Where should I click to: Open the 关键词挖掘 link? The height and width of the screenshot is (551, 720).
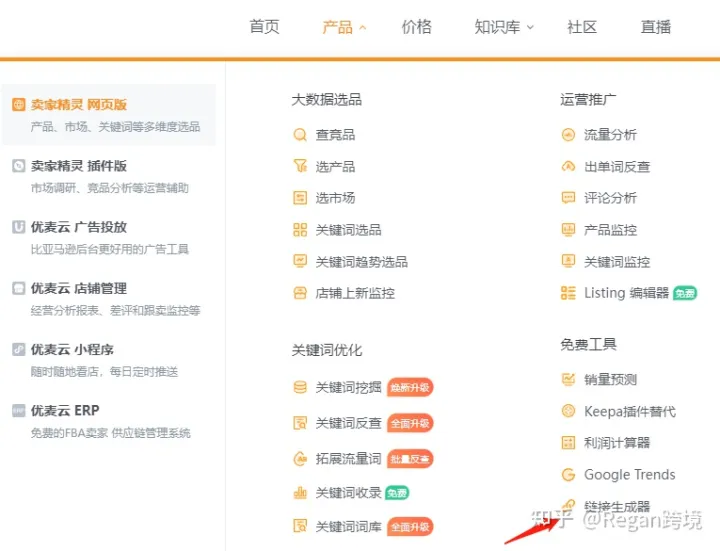pos(349,387)
